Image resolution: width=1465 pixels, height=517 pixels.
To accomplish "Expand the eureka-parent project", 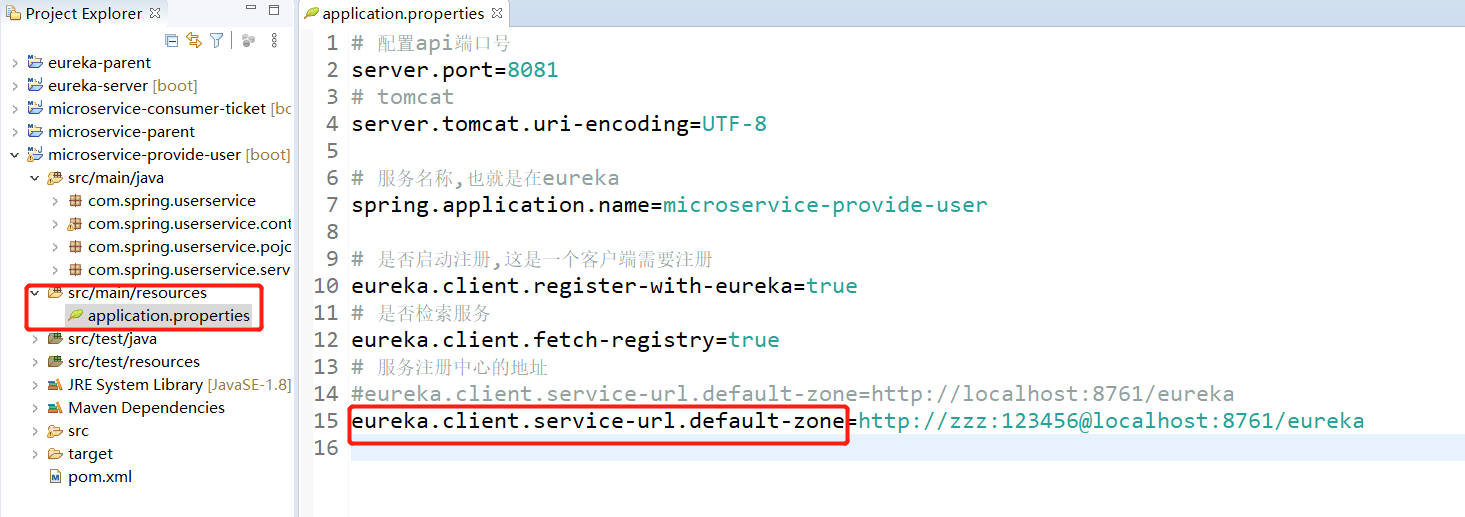I will point(15,63).
